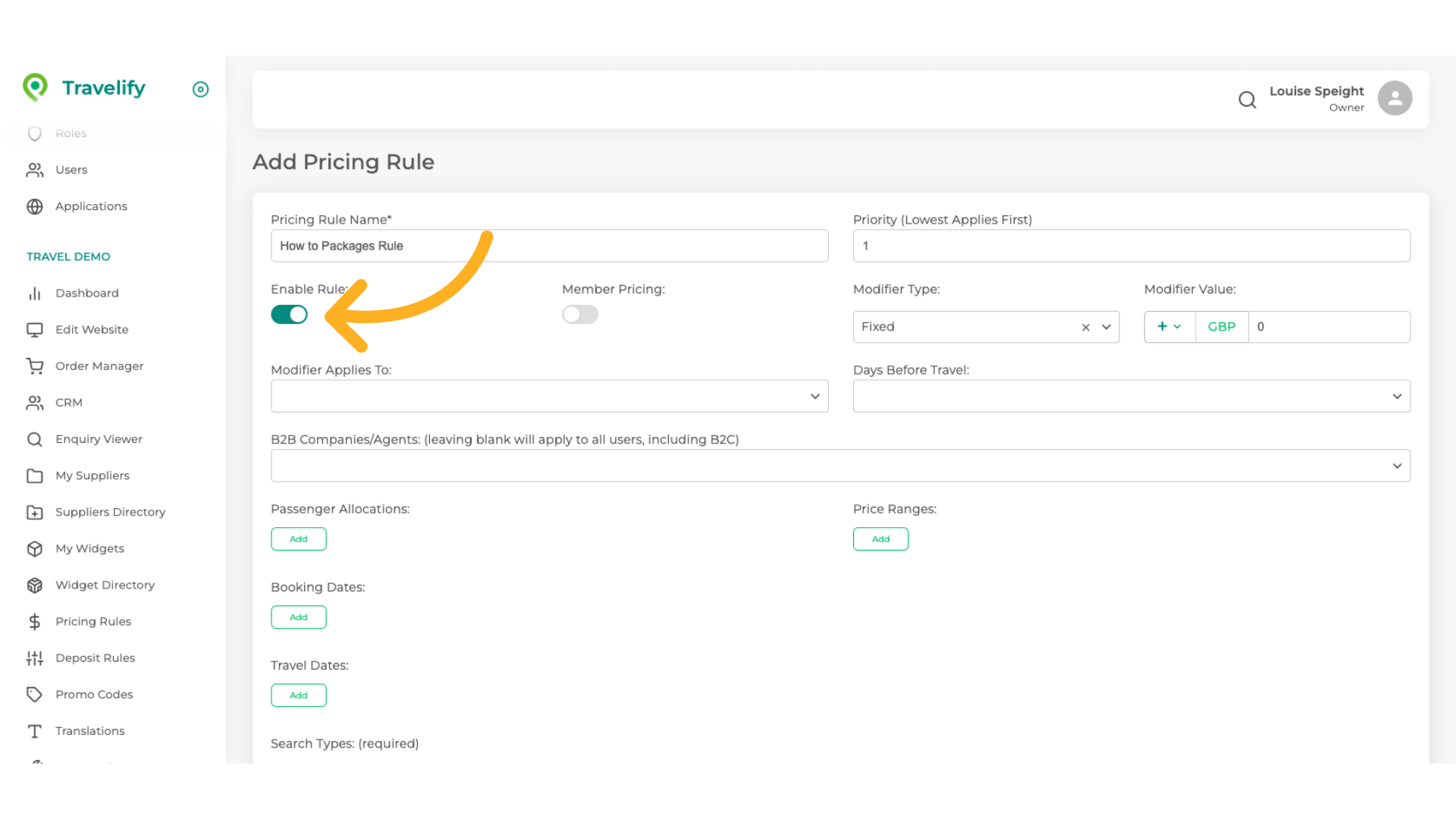Turn on the Member Pricing toggle
Image resolution: width=1456 pixels, height=819 pixels.
coord(580,315)
